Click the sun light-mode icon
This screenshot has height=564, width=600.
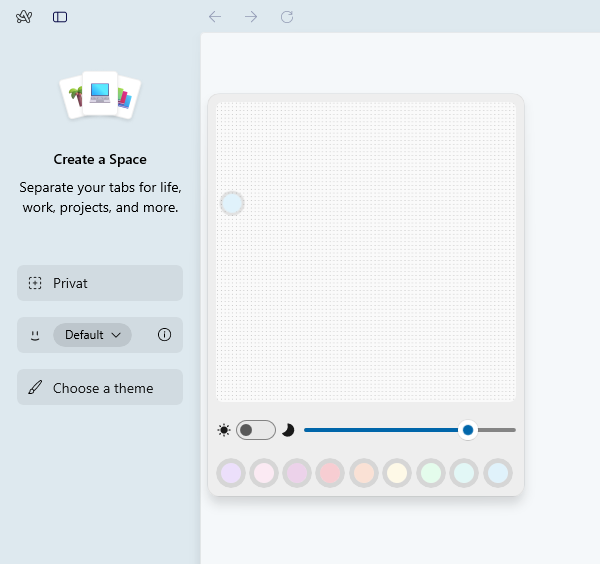pos(223,430)
